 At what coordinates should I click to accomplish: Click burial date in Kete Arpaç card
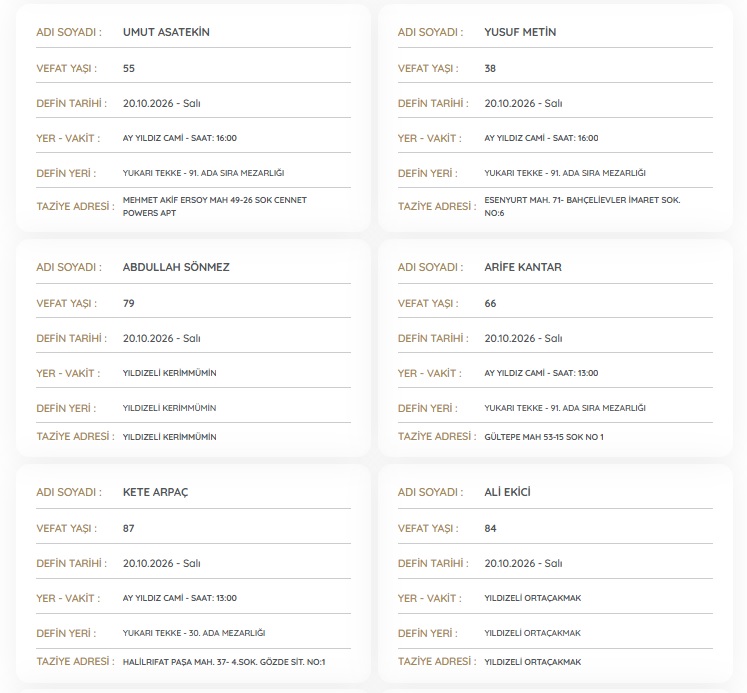[x=162, y=563]
